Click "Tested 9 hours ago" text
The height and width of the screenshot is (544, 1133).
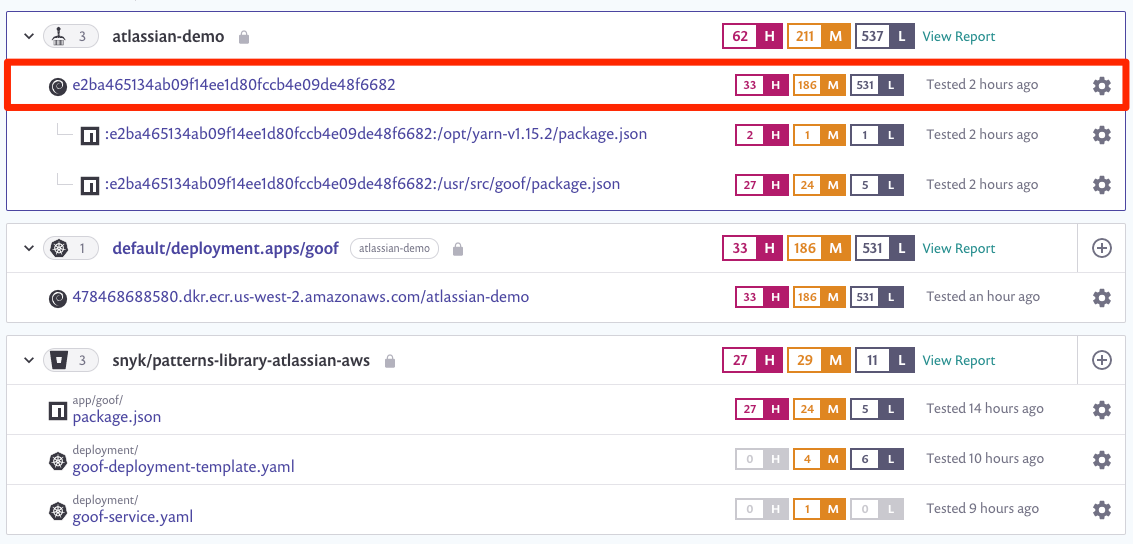pyautogui.click(x=983, y=509)
